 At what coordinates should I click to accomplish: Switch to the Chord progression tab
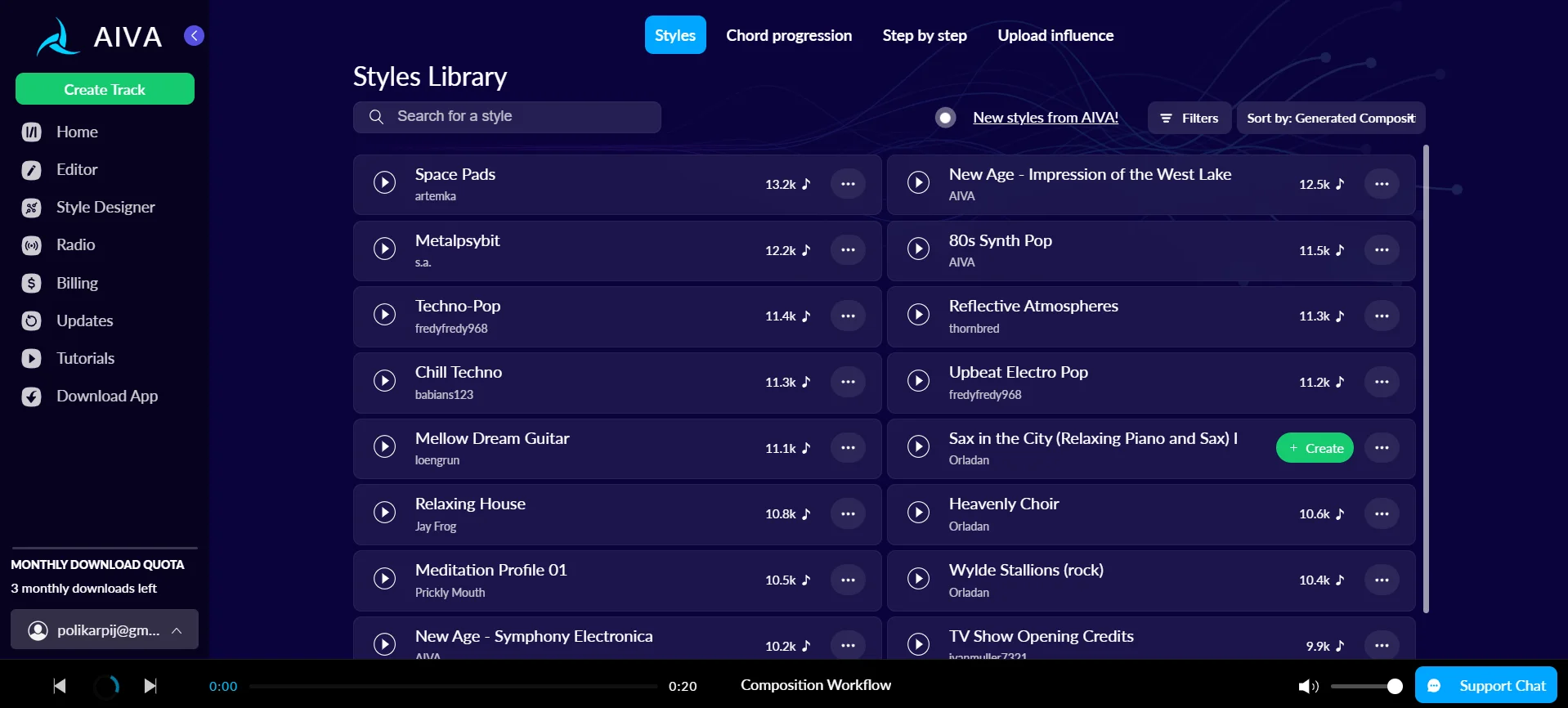coord(788,35)
